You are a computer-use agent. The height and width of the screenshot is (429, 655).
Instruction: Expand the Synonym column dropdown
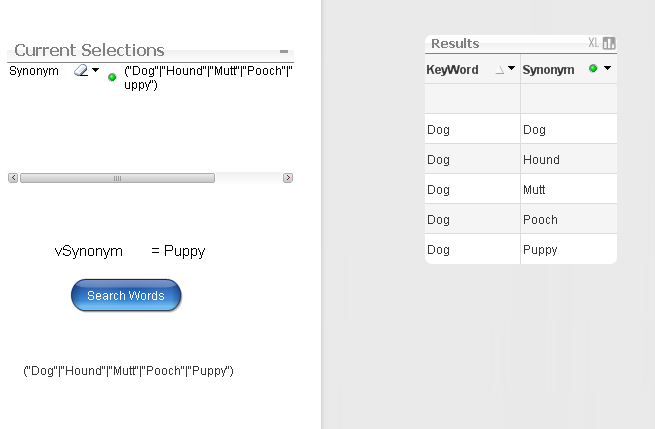click(607, 69)
